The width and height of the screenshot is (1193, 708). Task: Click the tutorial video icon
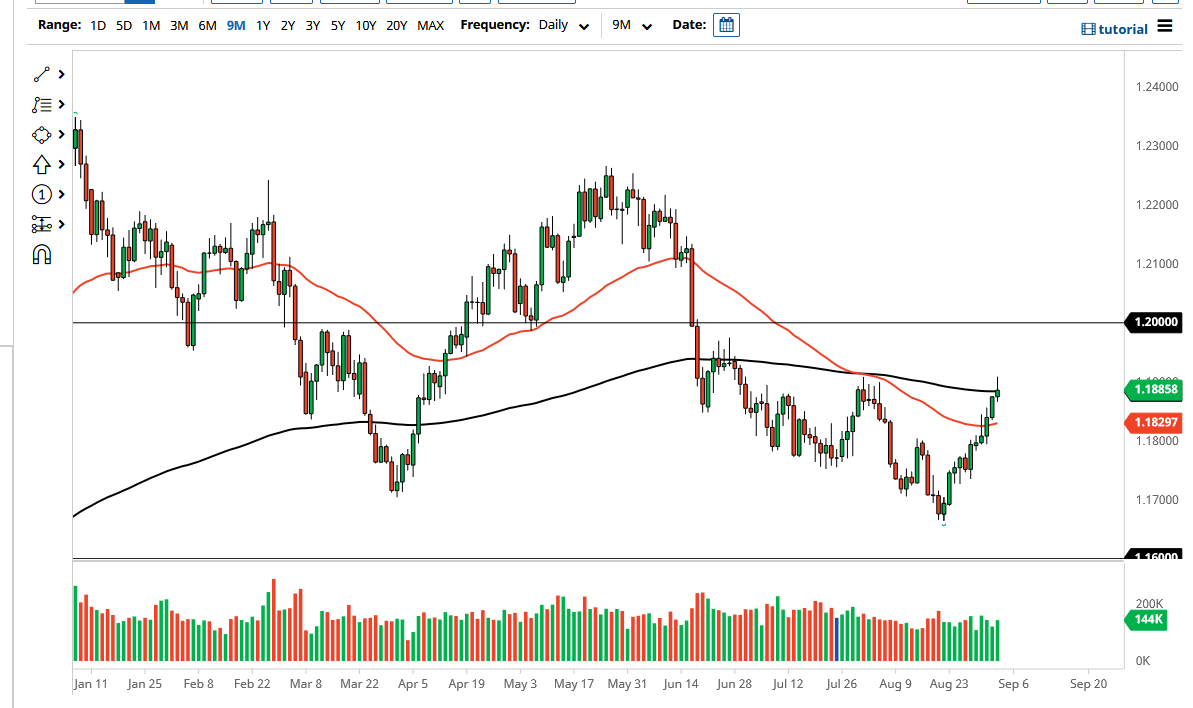(x=1088, y=29)
